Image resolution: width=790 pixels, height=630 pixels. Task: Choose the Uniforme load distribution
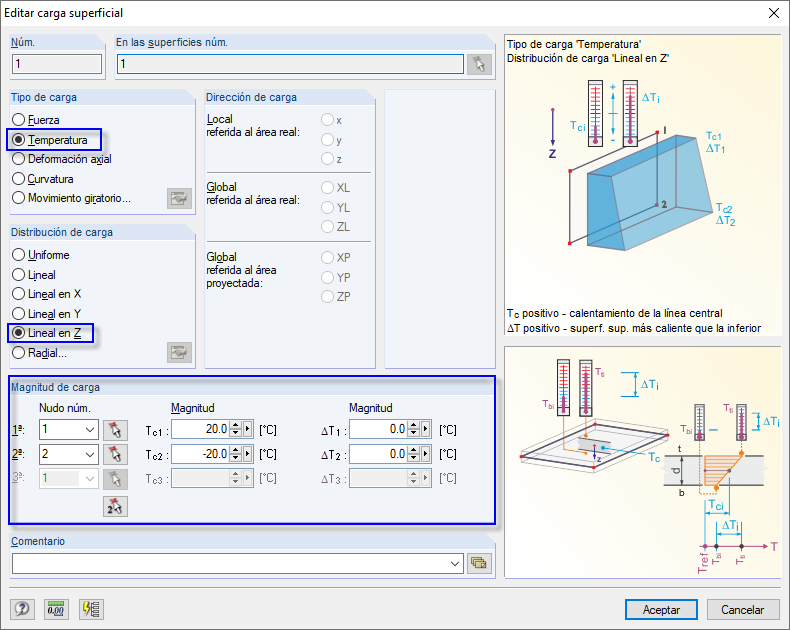[x=41, y=255]
